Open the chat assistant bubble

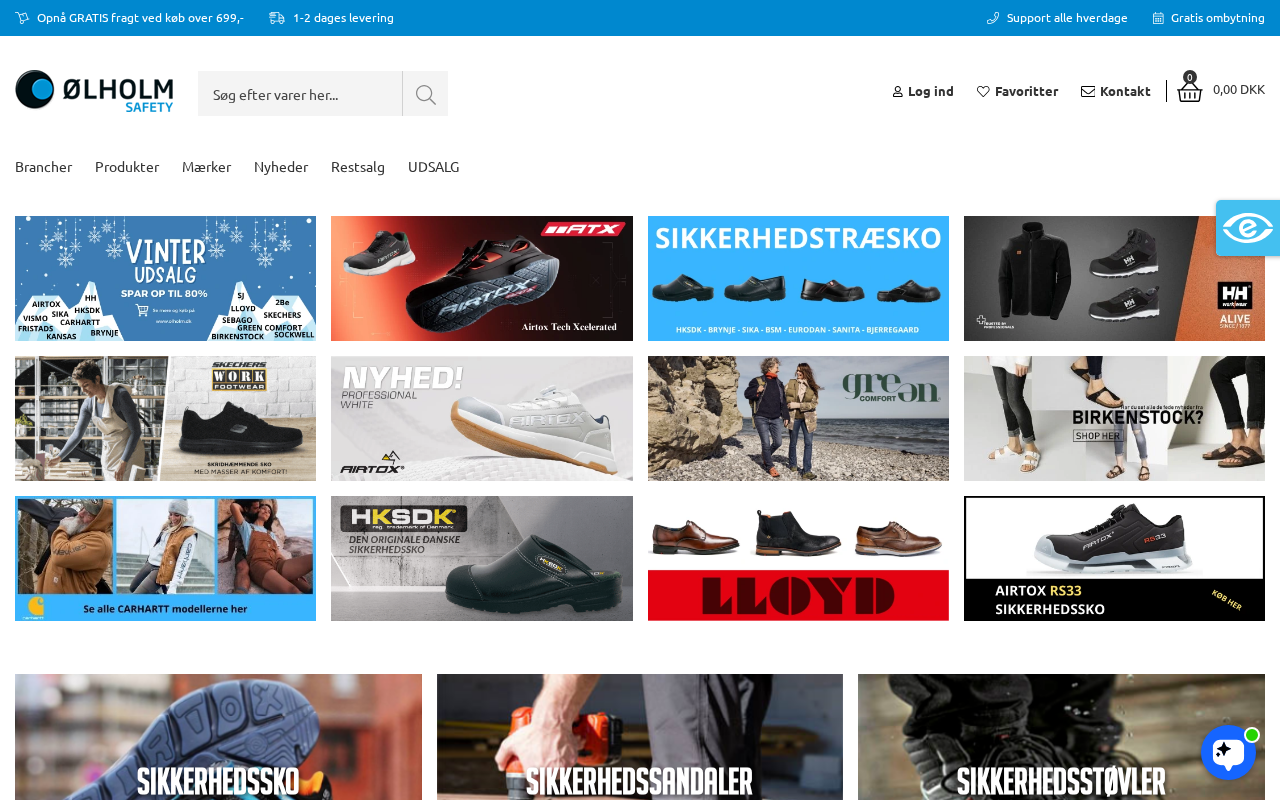coord(1228,752)
